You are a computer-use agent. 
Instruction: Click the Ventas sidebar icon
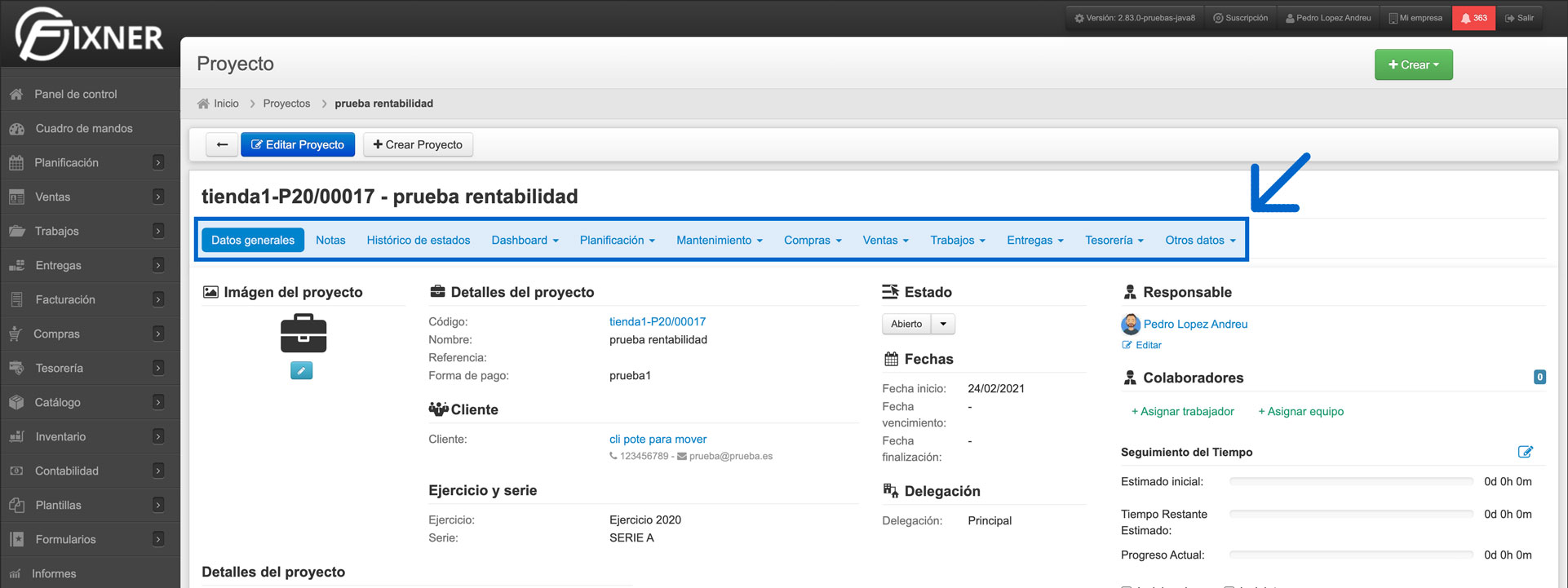(16, 197)
